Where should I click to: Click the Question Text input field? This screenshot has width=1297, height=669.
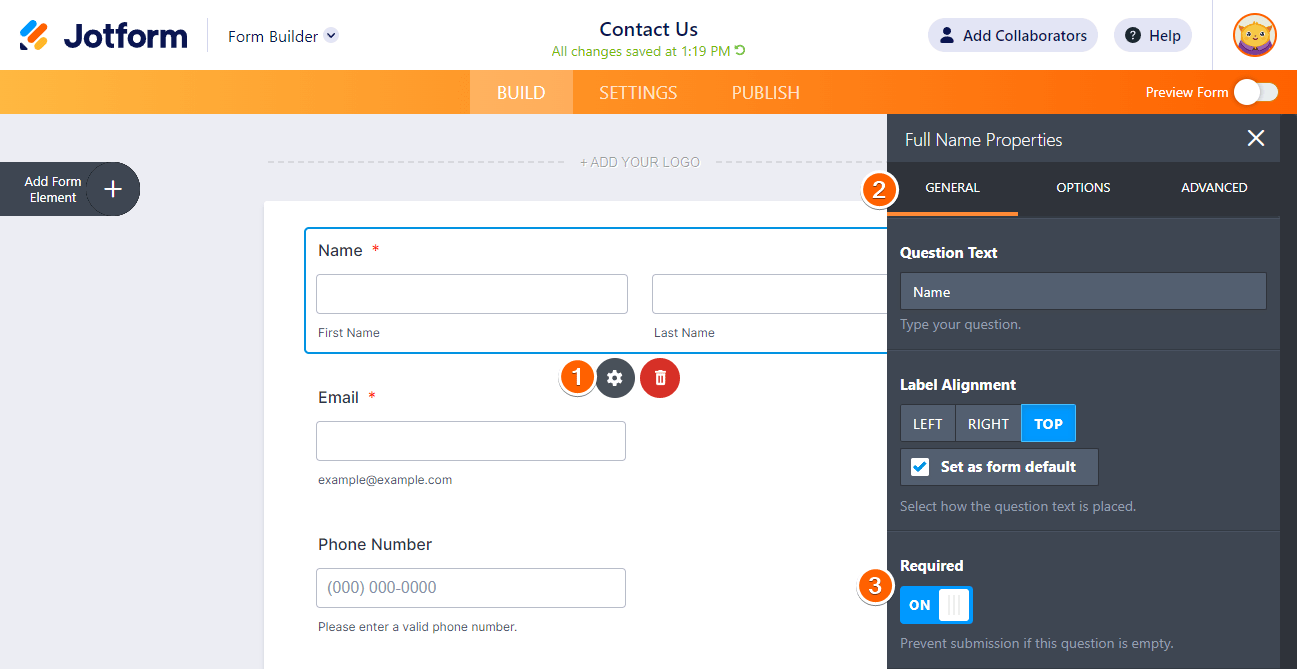pyautogui.click(x=1083, y=292)
